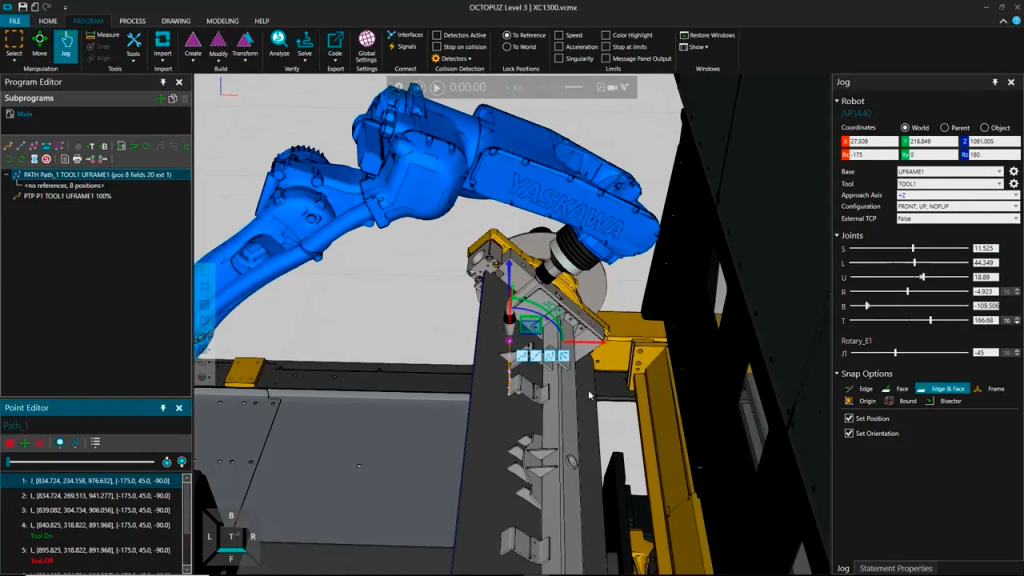Select the Parent coordinates radio button
Viewport: 1024px width, 576px height.
coord(944,128)
